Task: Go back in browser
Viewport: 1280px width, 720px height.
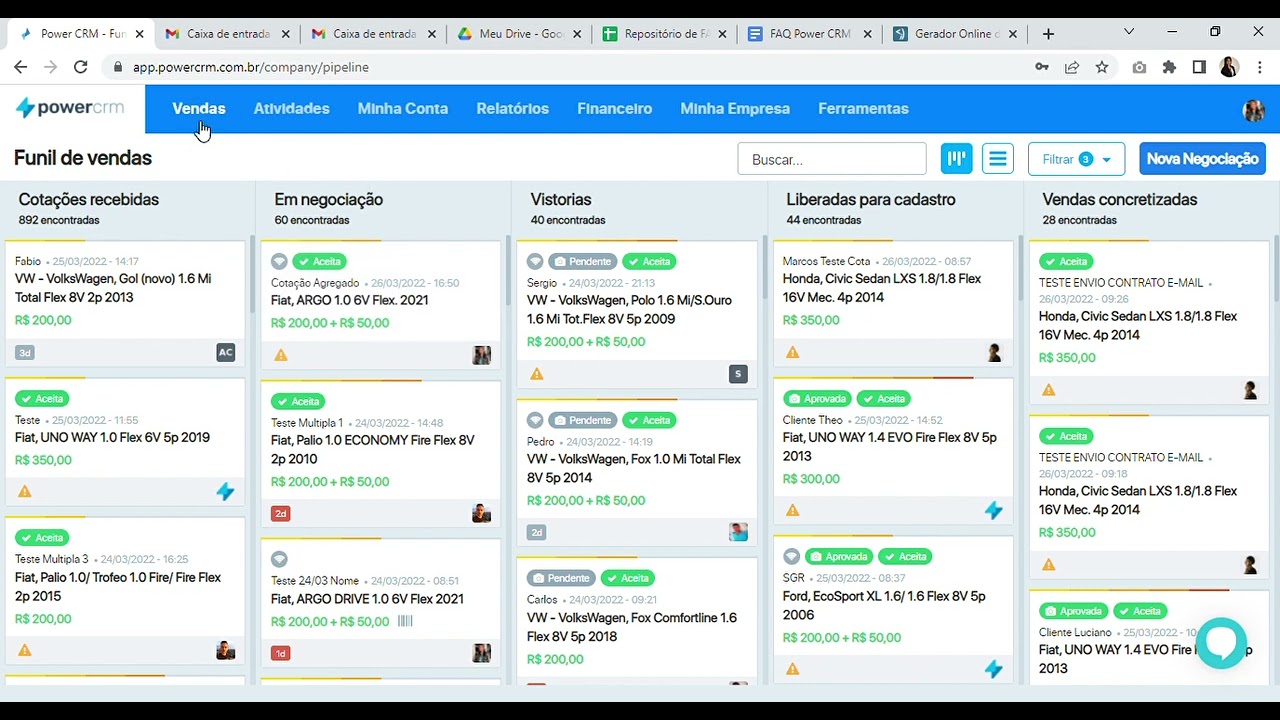Action: [x=21, y=67]
